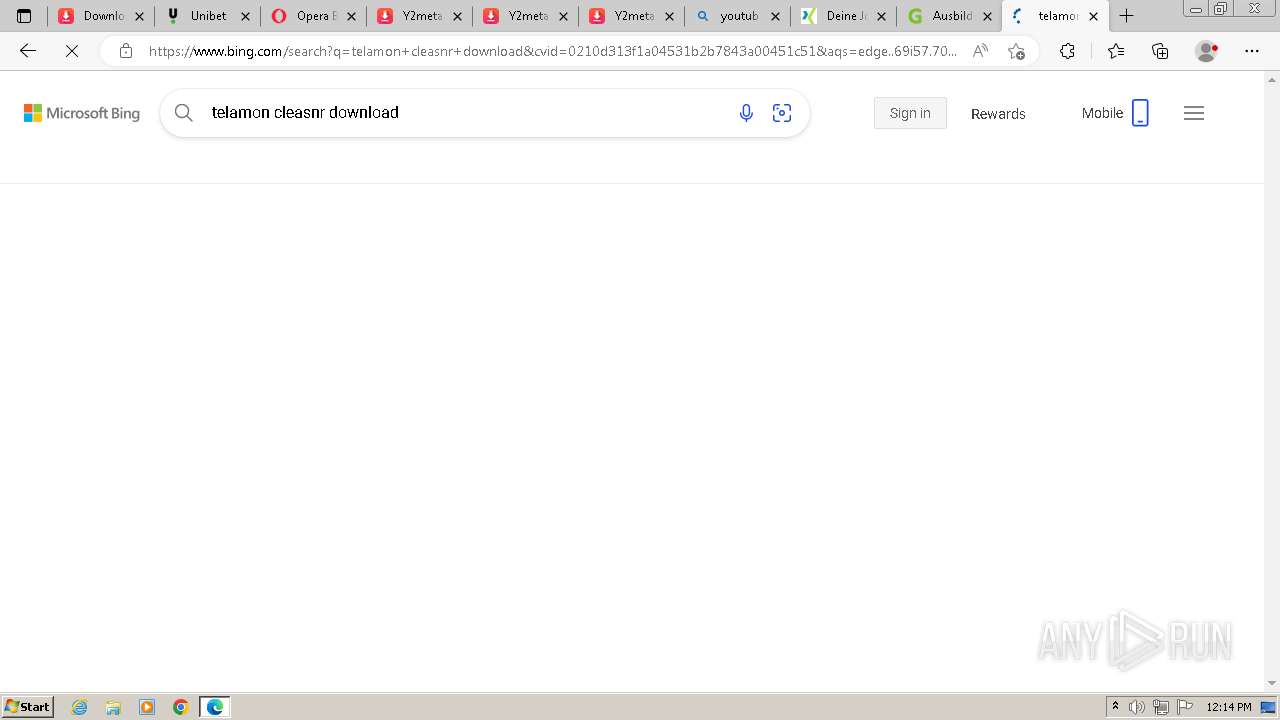
Task: Open the Collections icon
Action: pos(1160,51)
